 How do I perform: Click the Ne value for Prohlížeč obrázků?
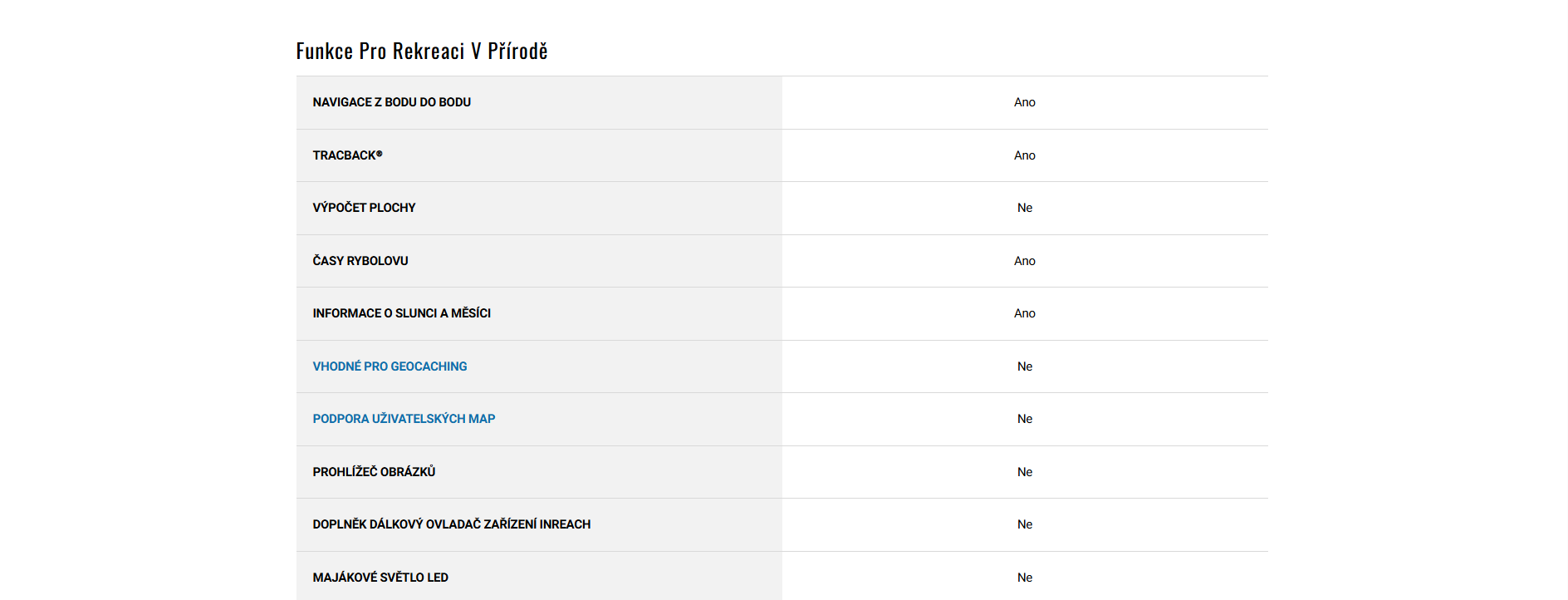point(1025,472)
